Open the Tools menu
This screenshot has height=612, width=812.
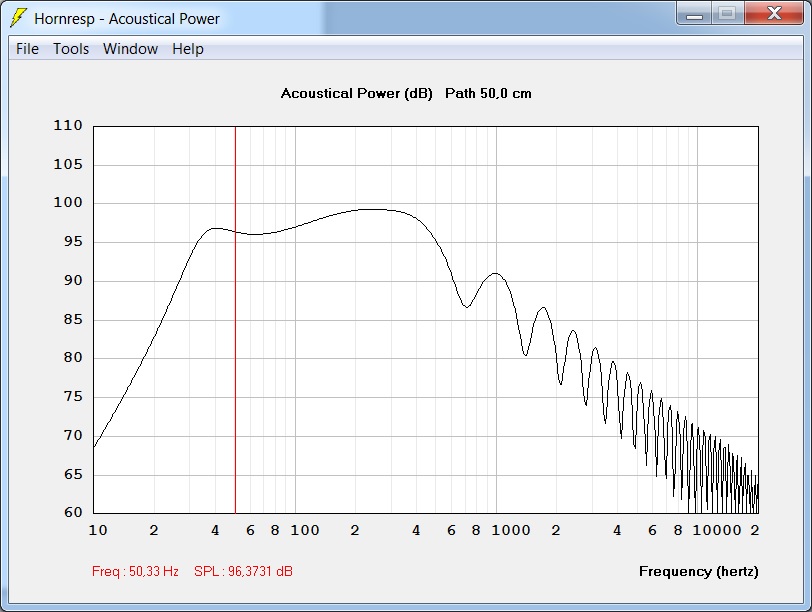(71, 49)
